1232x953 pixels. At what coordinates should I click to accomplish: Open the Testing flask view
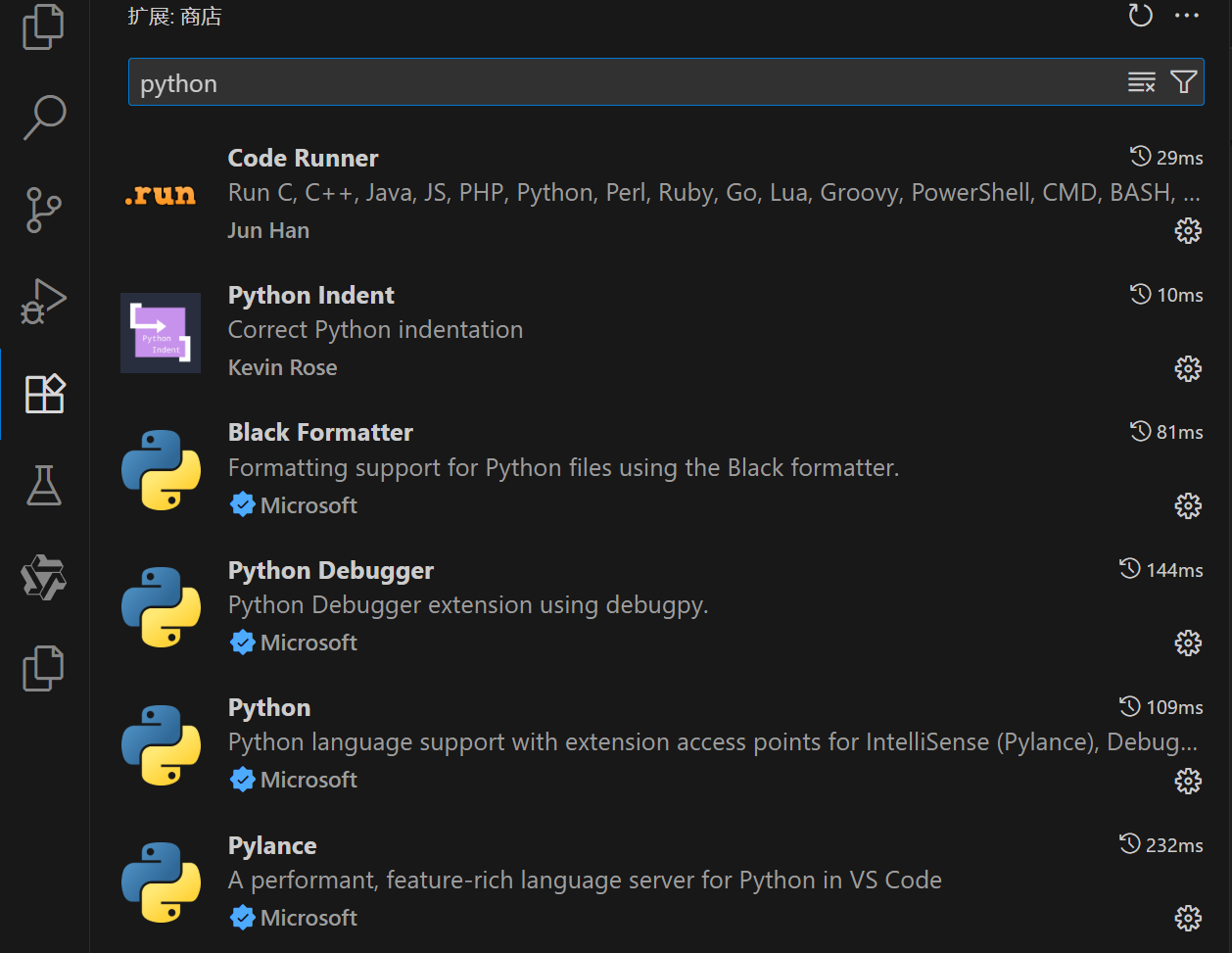tap(43, 486)
